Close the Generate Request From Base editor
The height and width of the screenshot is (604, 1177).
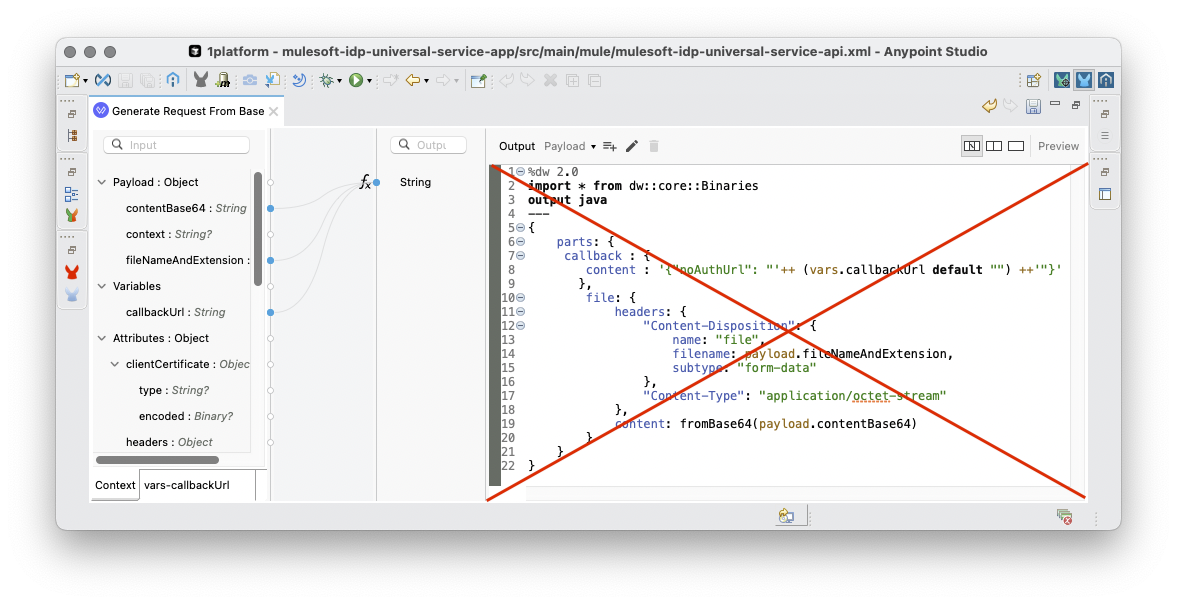(274, 111)
